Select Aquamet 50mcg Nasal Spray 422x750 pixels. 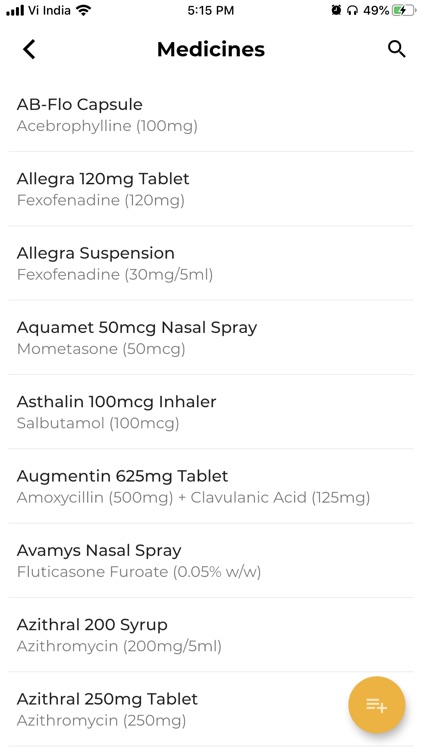pos(211,338)
